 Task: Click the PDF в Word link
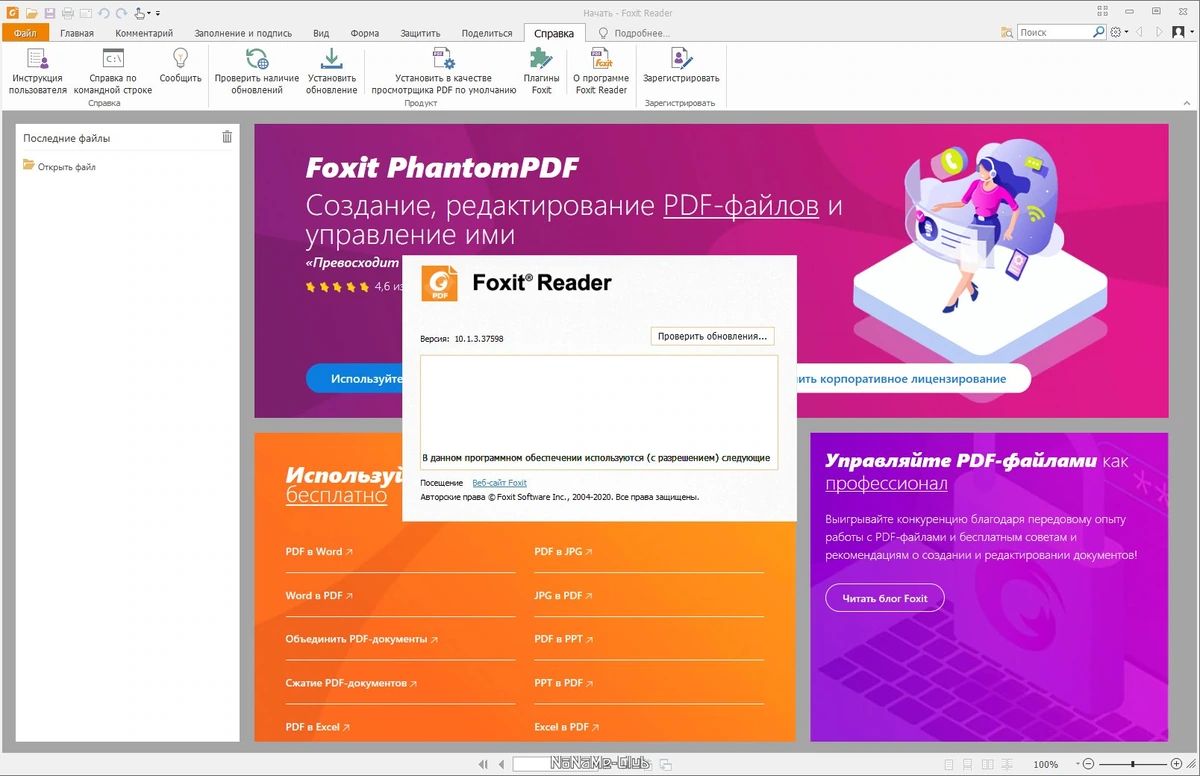(x=319, y=551)
